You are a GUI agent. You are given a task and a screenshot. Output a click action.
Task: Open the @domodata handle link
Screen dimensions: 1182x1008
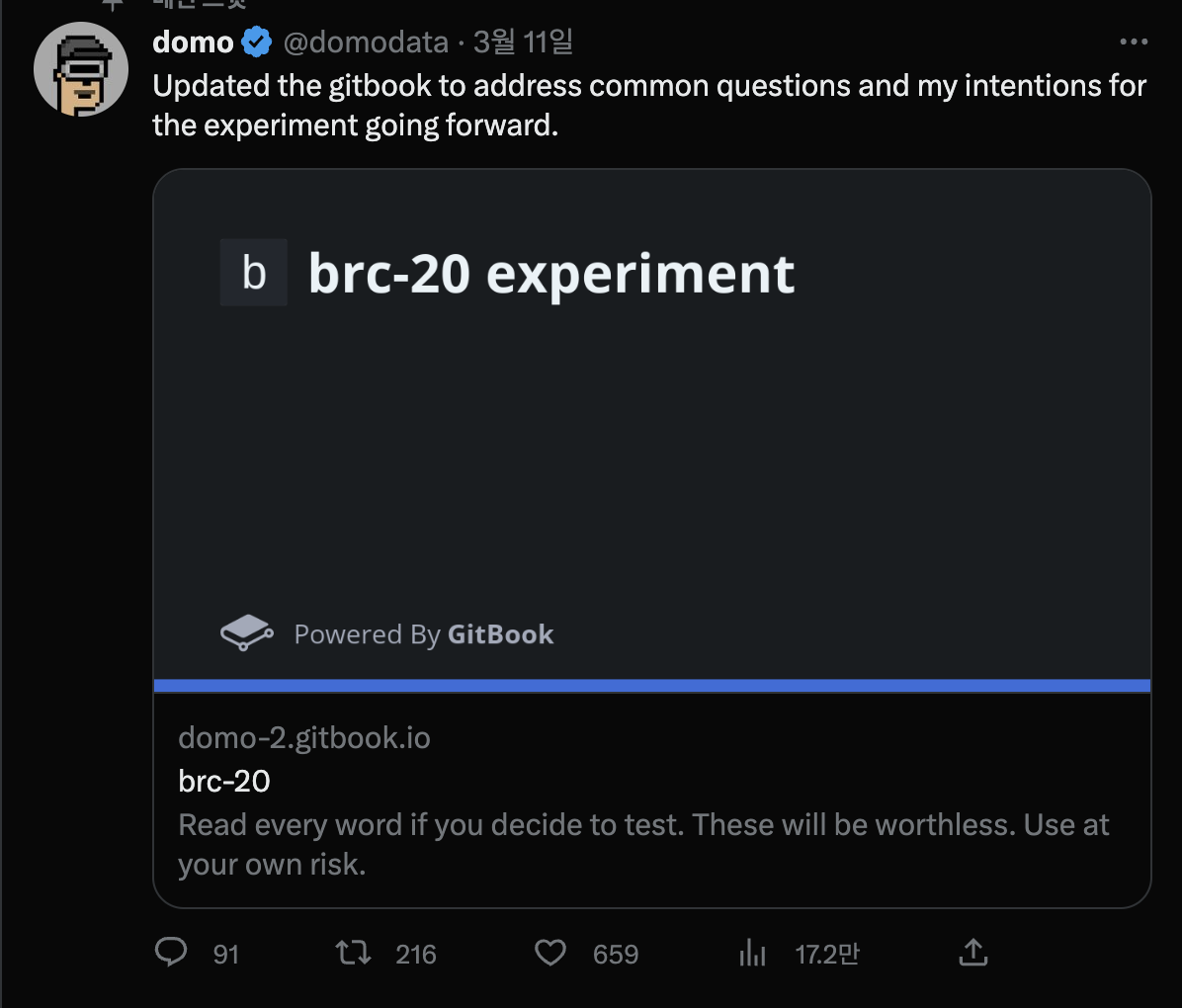(x=366, y=42)
